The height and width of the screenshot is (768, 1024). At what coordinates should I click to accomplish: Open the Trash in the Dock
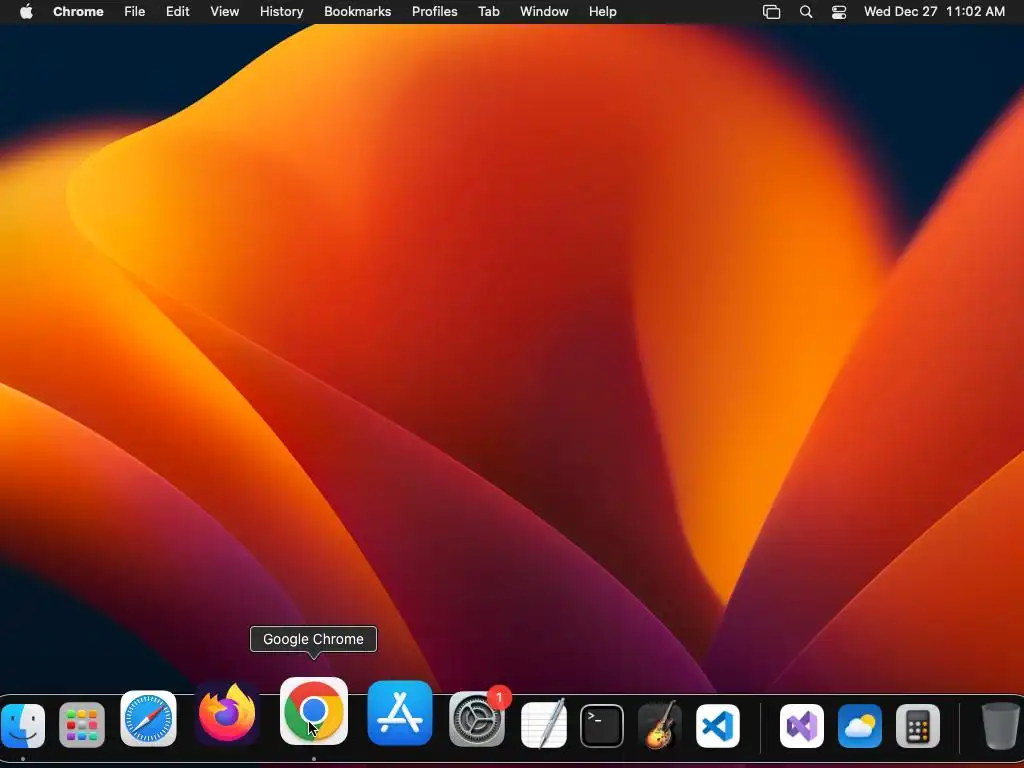coord(1000,726)
